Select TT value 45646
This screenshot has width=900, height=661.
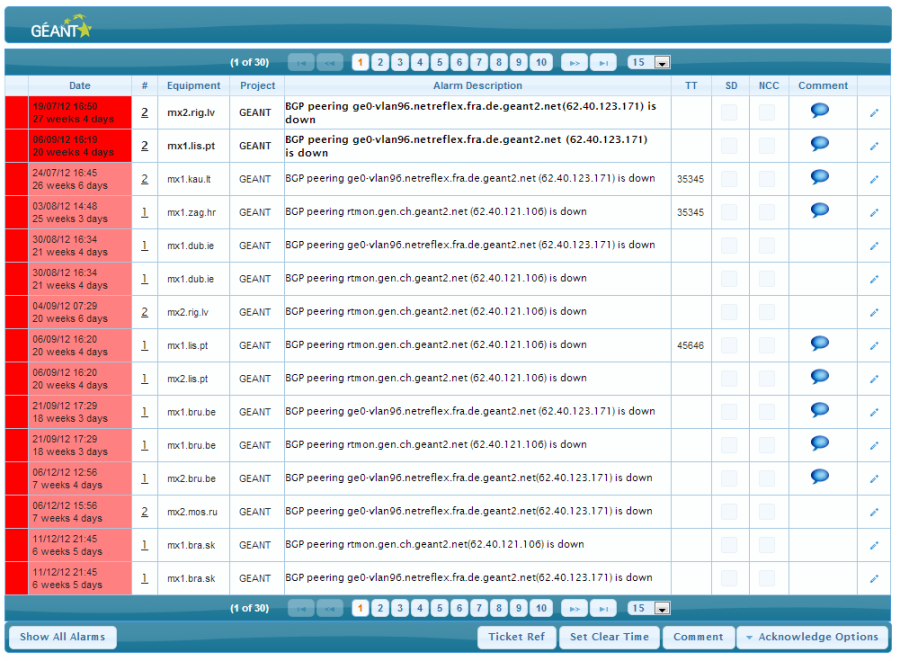pyautogui.click(x=690, y=345)
